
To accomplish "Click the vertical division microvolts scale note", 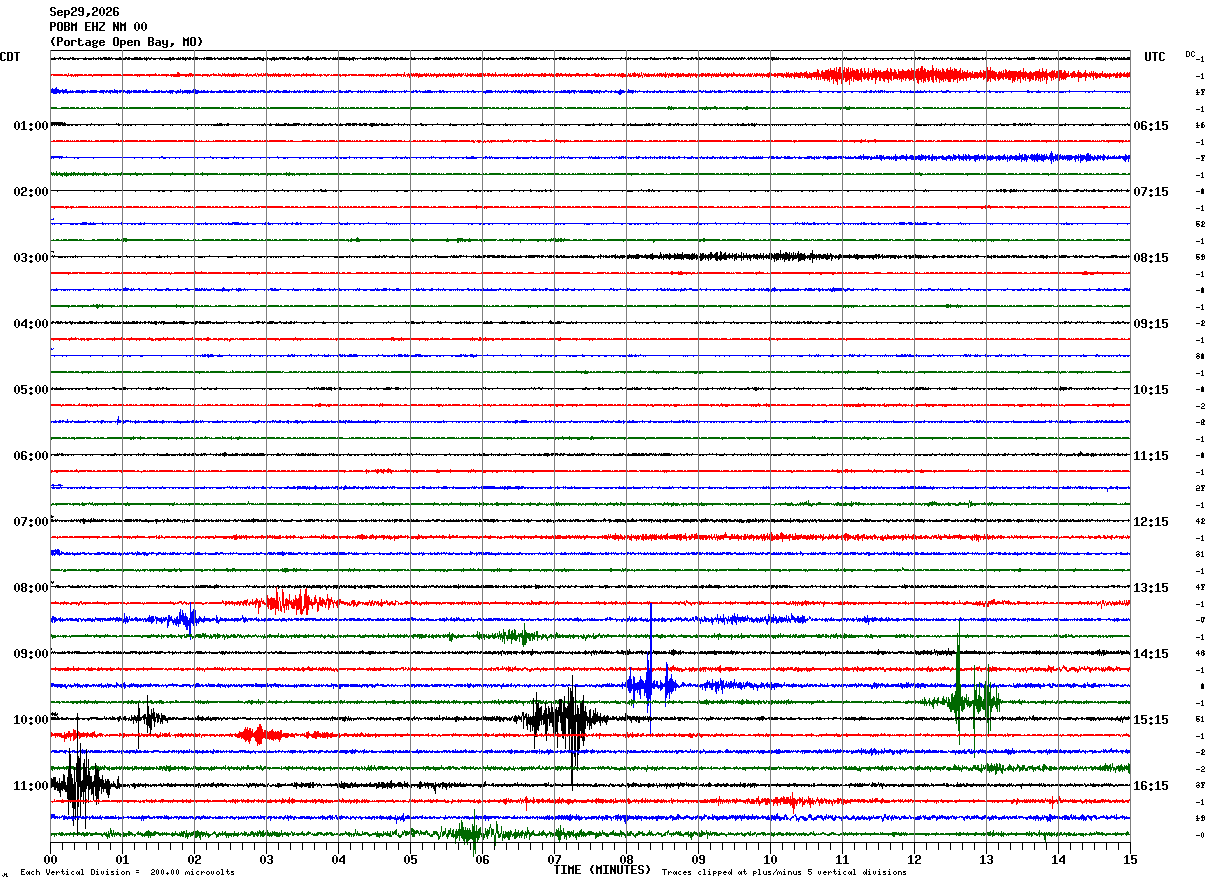I will tap(127, 872).
